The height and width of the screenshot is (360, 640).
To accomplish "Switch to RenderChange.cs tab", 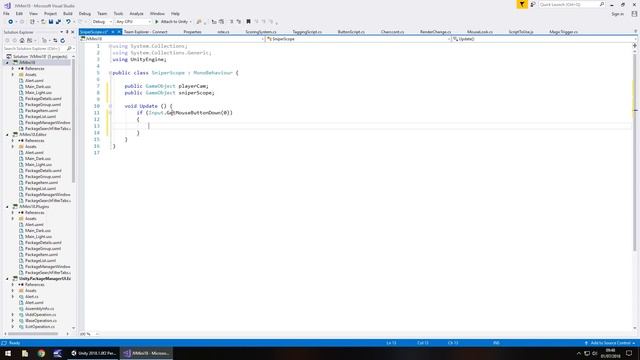I will point(436,32).
